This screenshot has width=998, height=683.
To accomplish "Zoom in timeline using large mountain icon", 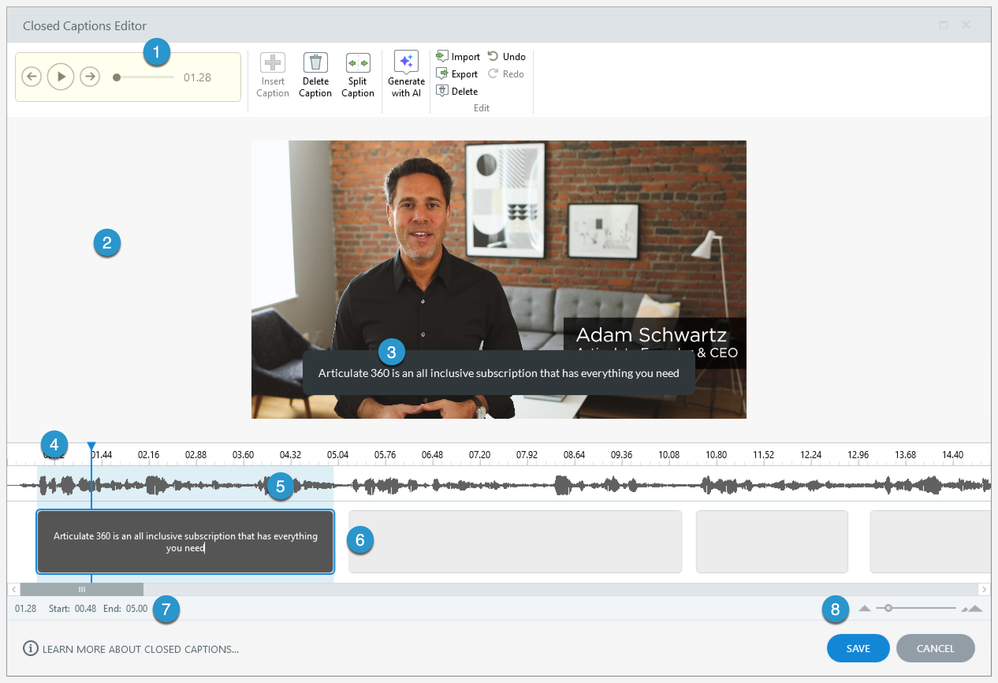I will pyautogui.click(x=971, y=608).
